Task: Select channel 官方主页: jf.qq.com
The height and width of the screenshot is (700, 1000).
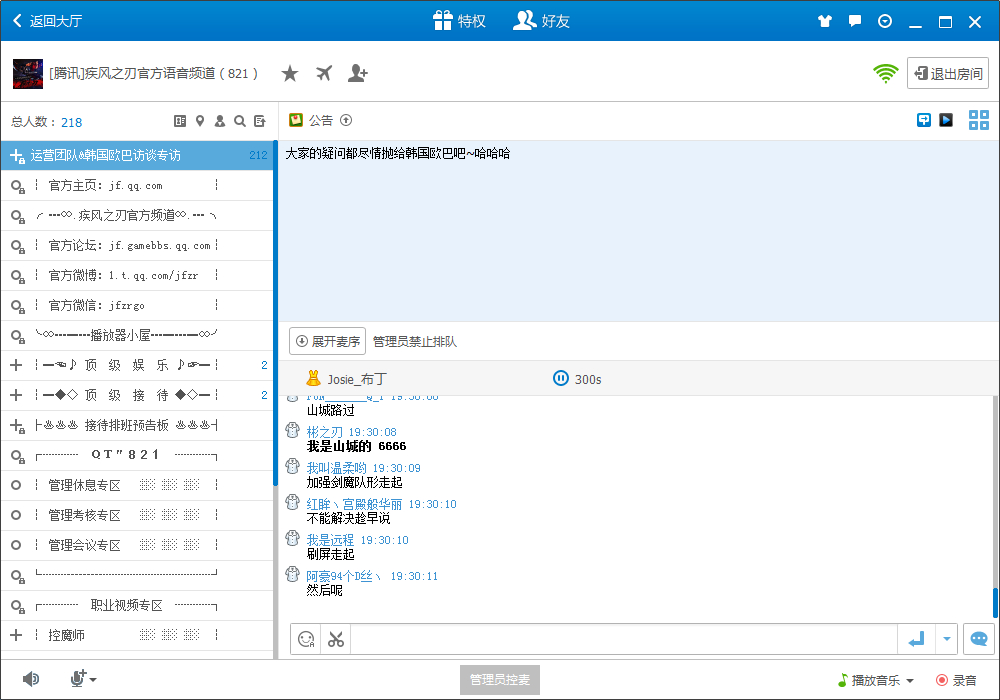Action: pos(136,186)
